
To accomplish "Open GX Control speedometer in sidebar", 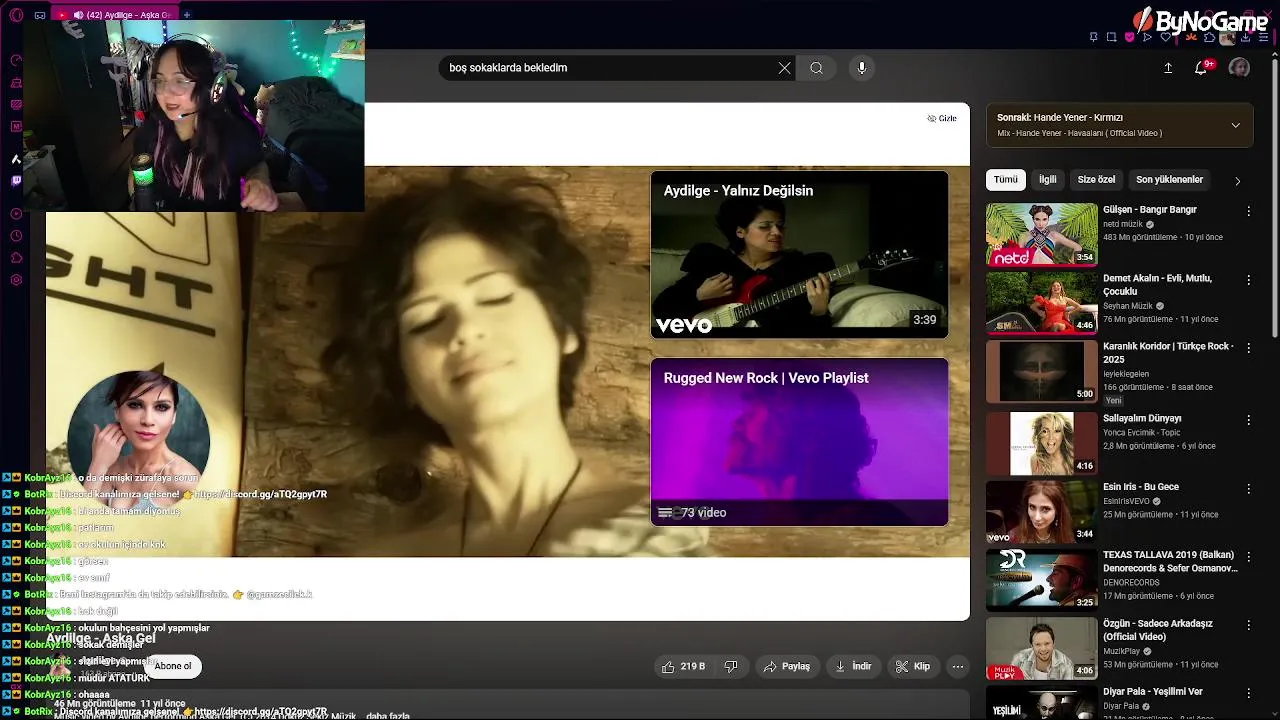I will pos(16,60).
